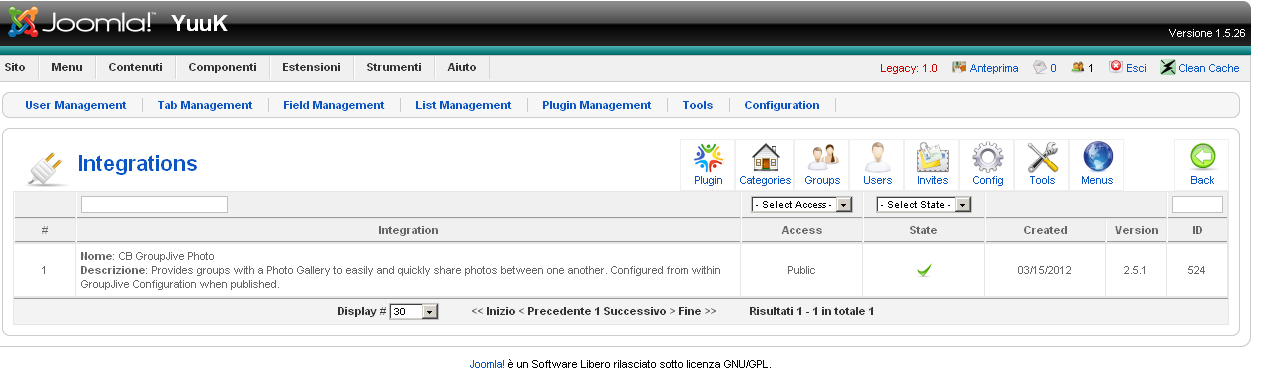Screen dimensions: 1261x383
Task: Click the ID value 524
Action: (x=1197, y=270)
